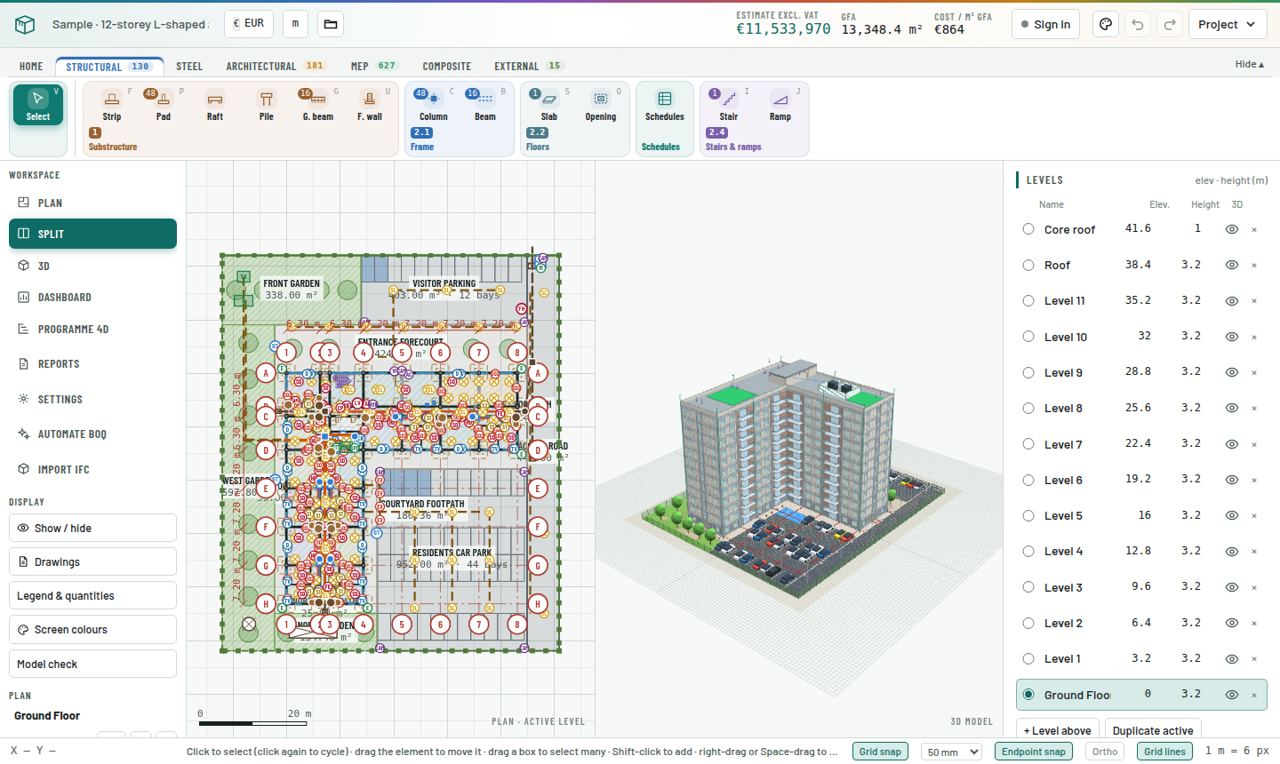Click the undo arrow
Screen dimensions: 1280x764
[x=1137, y=24]
